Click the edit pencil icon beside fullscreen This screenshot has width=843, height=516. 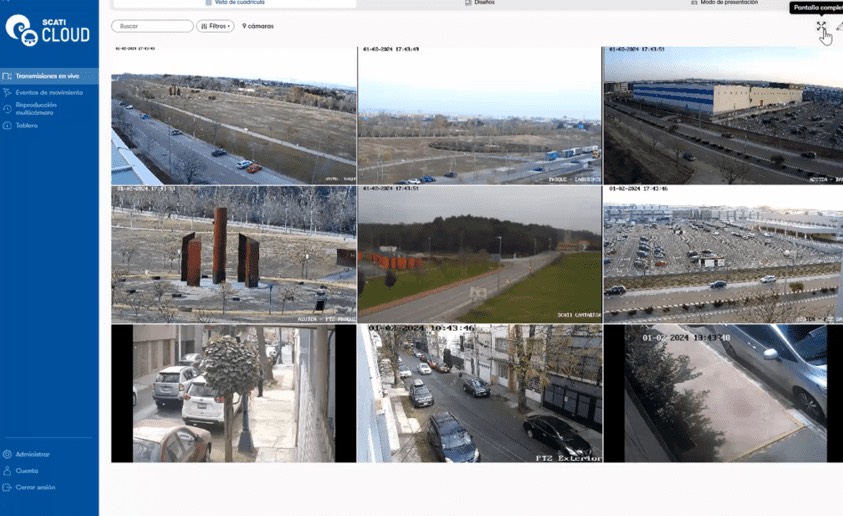[x=838, y=27]
